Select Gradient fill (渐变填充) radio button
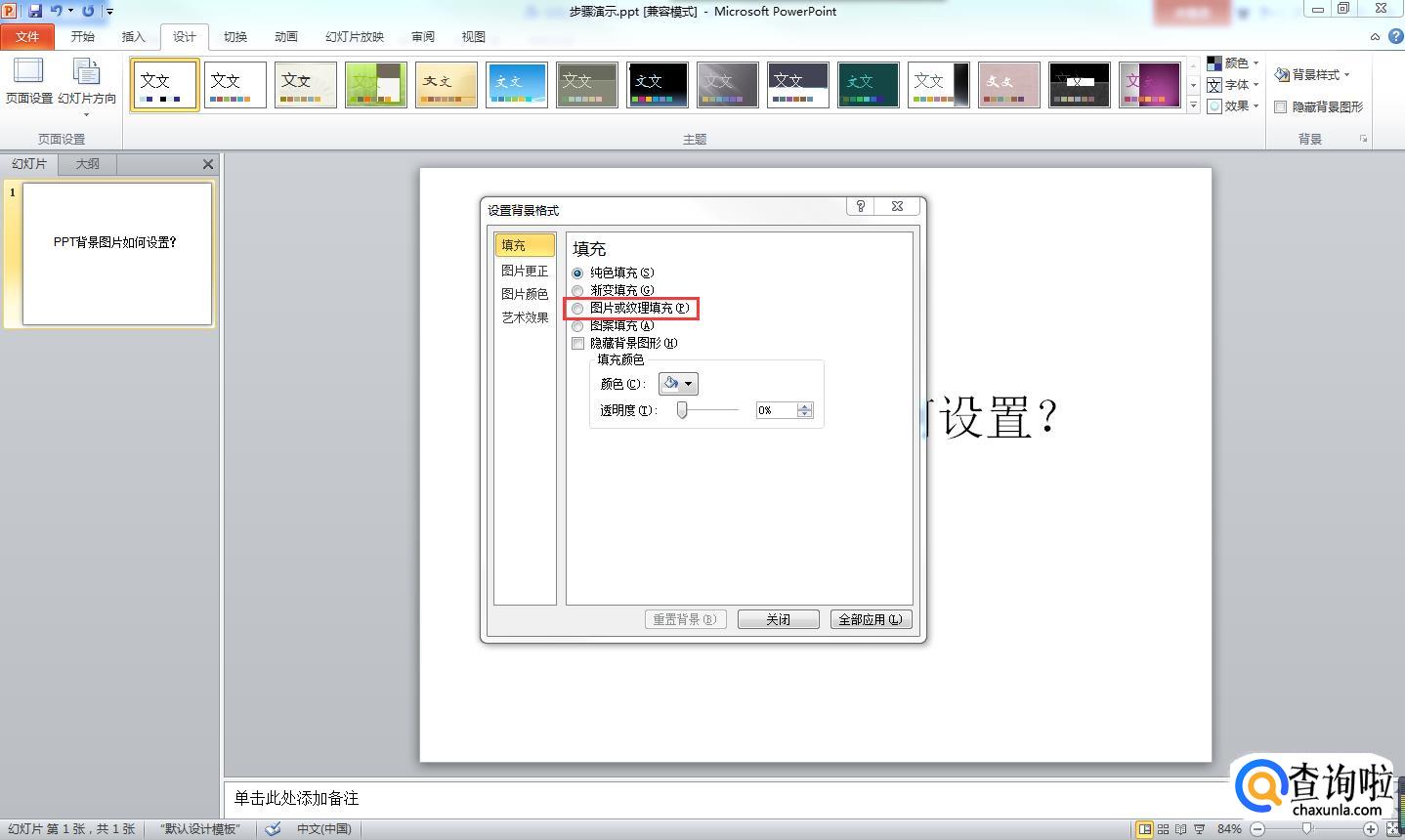Screen dimensions: 1405x840 [x=578, y=291]
